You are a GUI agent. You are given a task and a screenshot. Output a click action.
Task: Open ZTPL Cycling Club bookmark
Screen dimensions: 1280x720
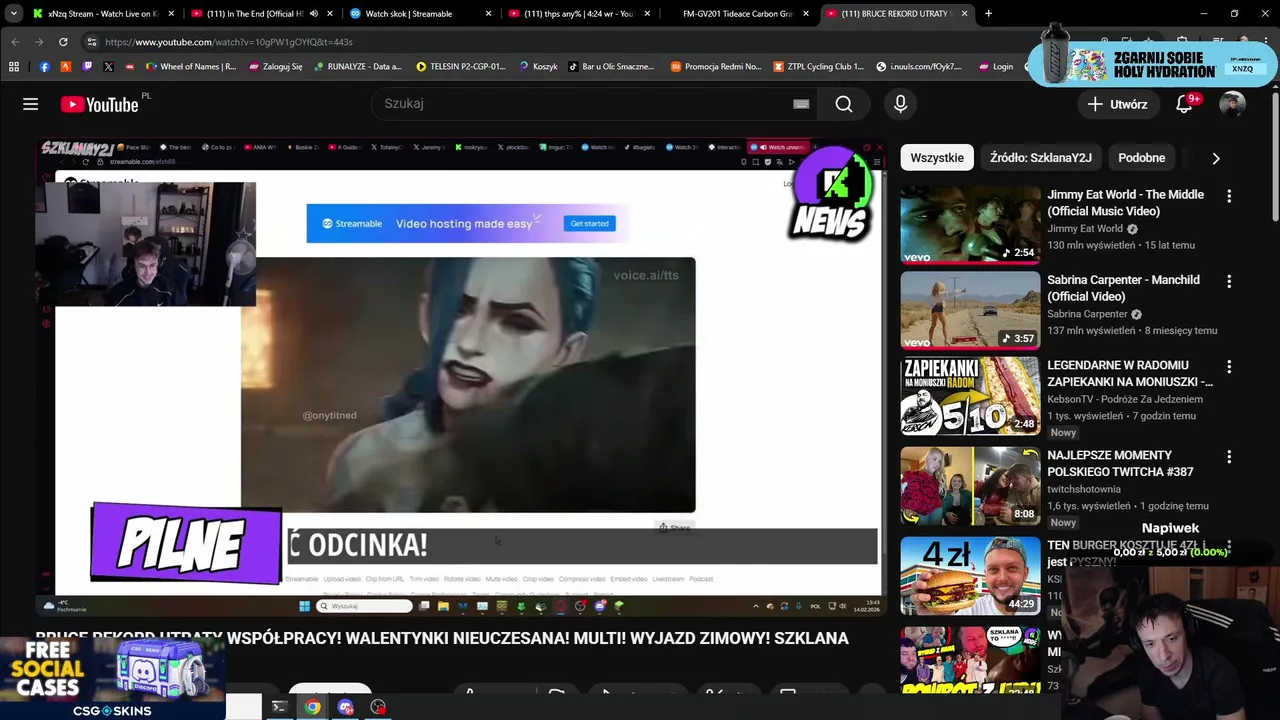tap(818, 67)
